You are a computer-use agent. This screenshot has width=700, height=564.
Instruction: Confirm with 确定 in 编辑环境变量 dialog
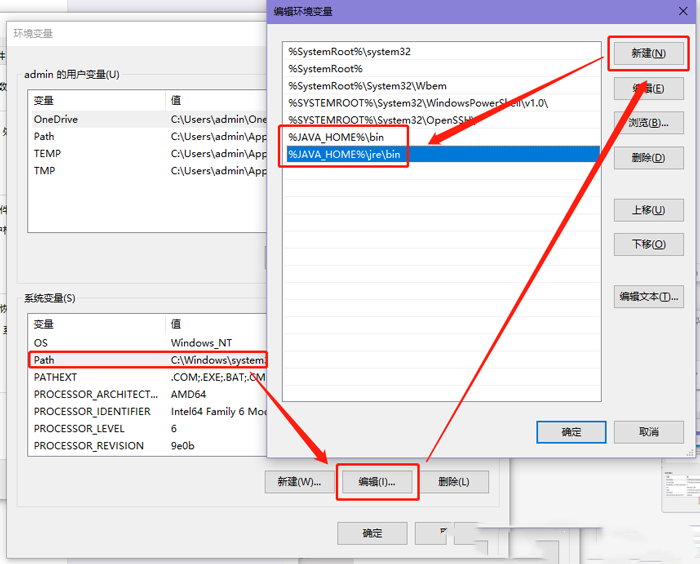571,432
